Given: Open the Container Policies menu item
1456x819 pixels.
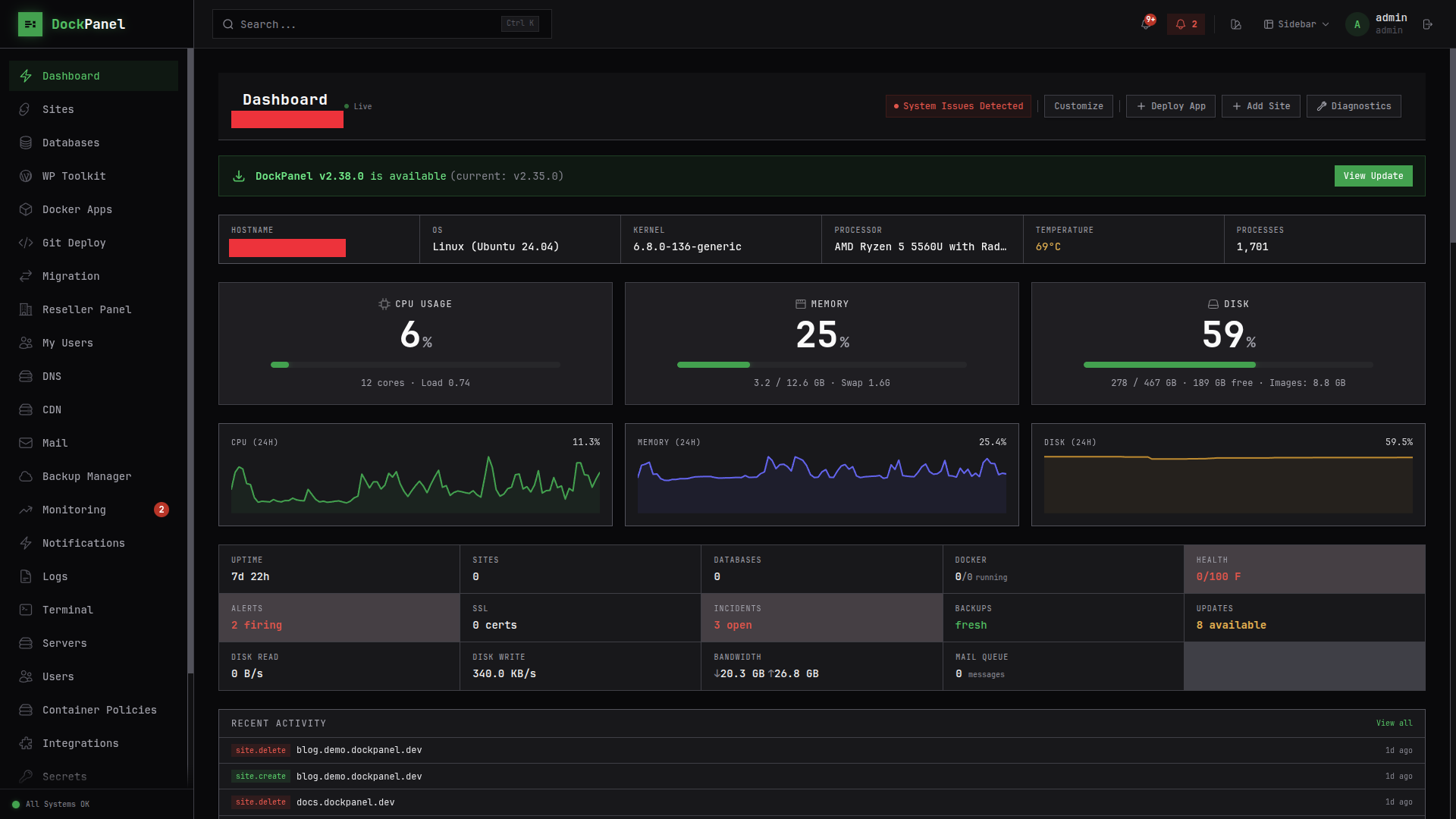Looking at the screenshot, I should pyautogui.click(x=93, y=710).
